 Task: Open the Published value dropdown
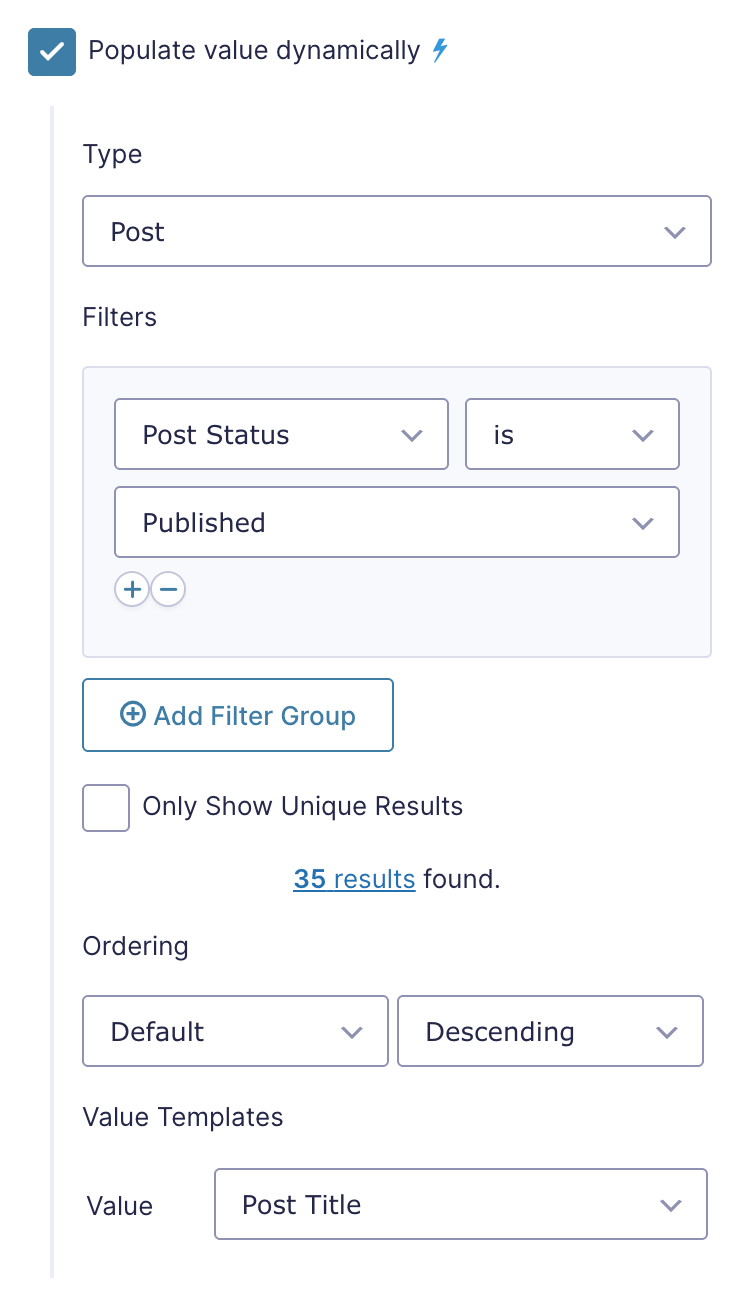coord(397,522)
